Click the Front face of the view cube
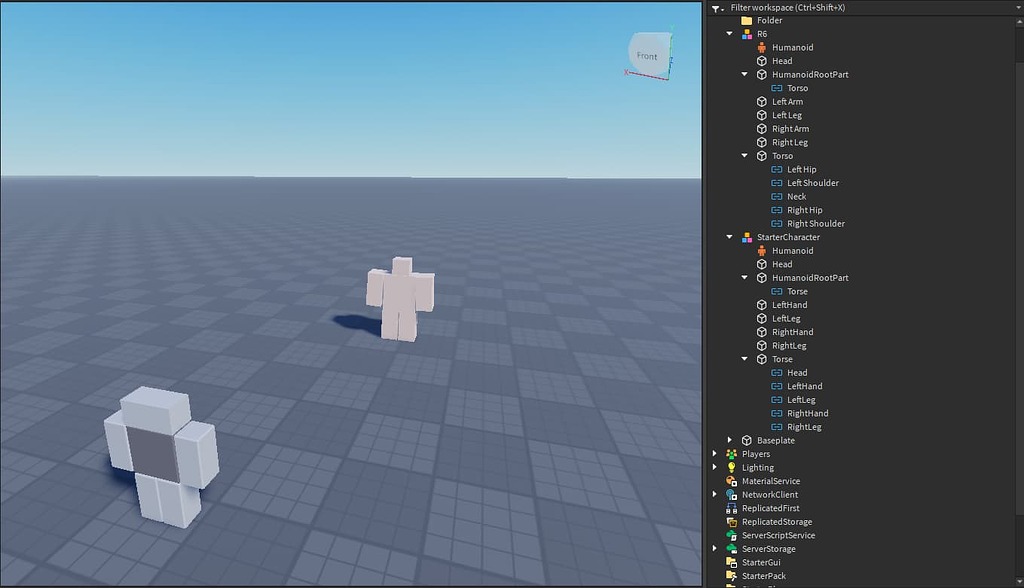This screenshot has height=588, width=1024. tap(646, 55)
